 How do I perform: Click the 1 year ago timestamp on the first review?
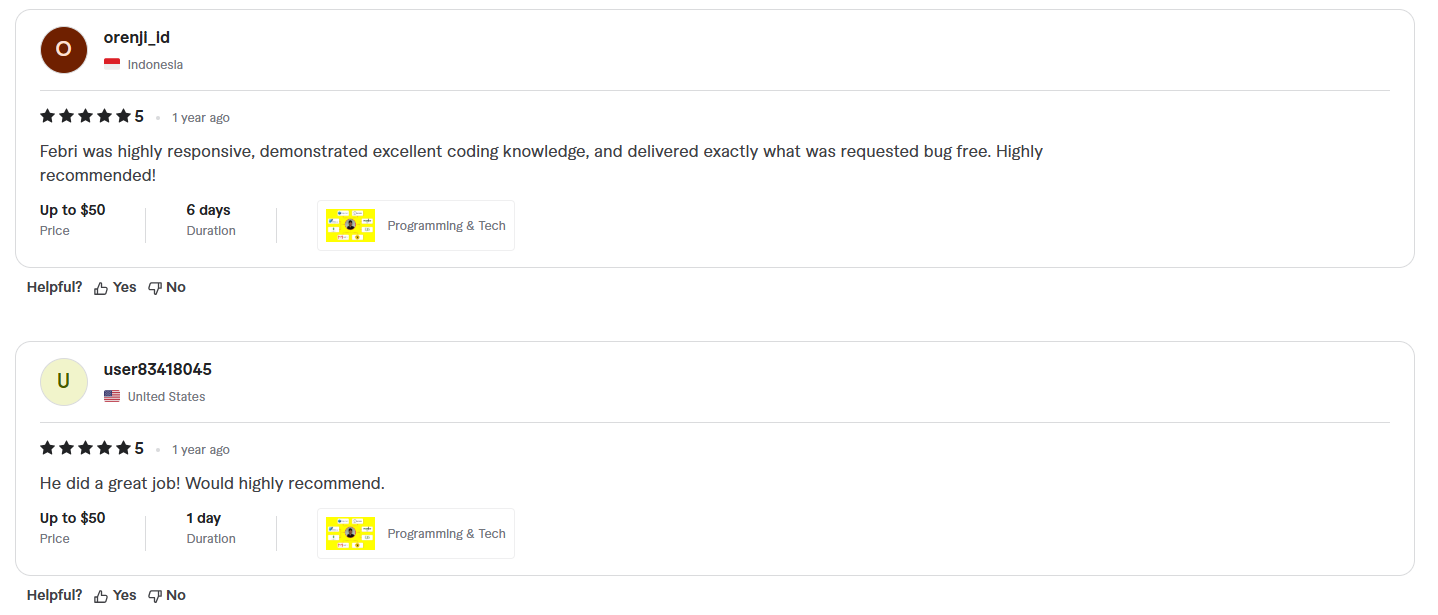200,117
